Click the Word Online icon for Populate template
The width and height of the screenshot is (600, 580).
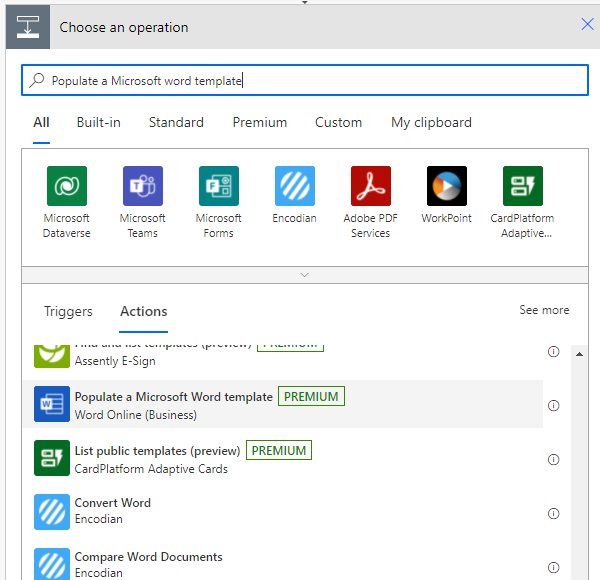(x=52, y=404)
